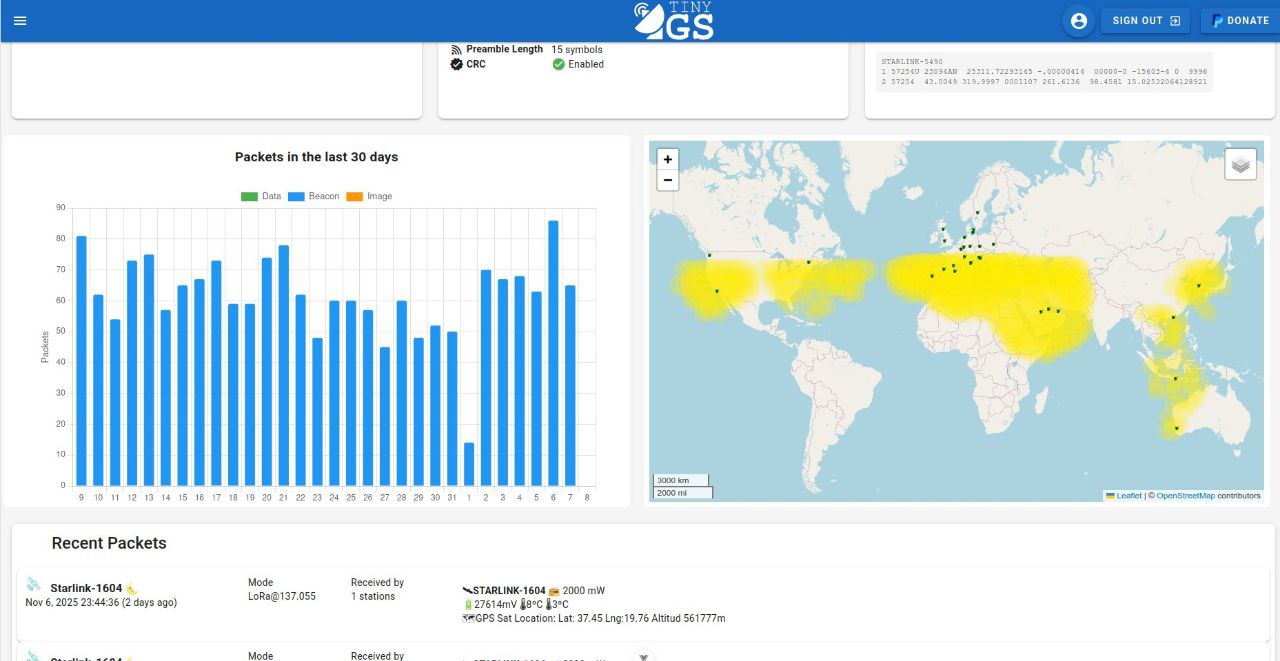The width and height of the screenshot is (1280, 661).
Task: Click the 'LoRa@137.055' mode value
Action: click(x=282, y=596)
